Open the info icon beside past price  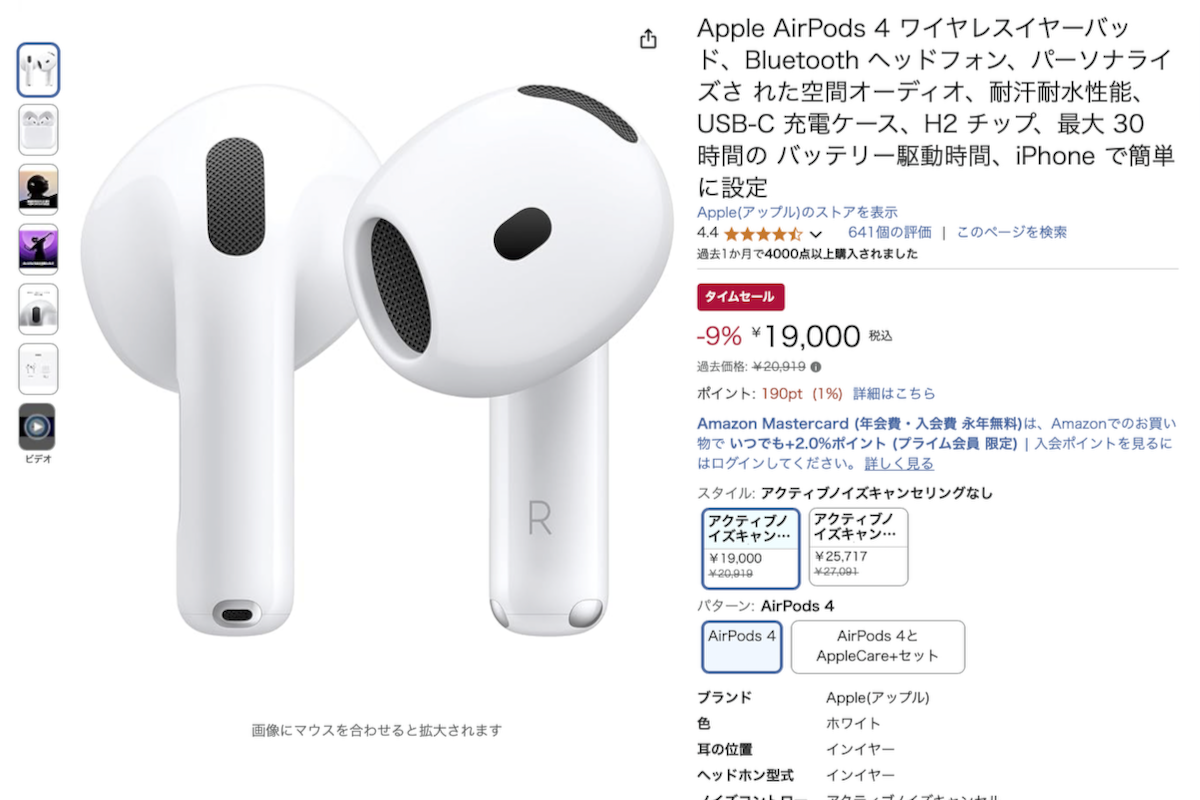pyautogui.click(x=815, y=366)
